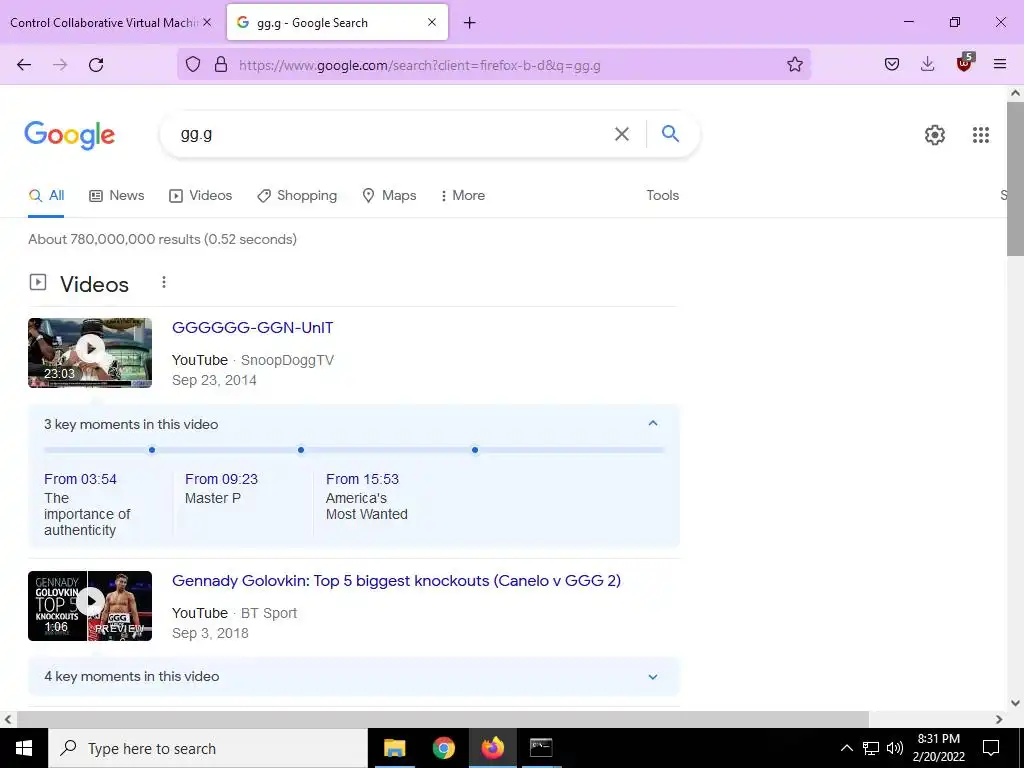Reload the current page
The image size is (1024, 768).
(x=96, y=65)
